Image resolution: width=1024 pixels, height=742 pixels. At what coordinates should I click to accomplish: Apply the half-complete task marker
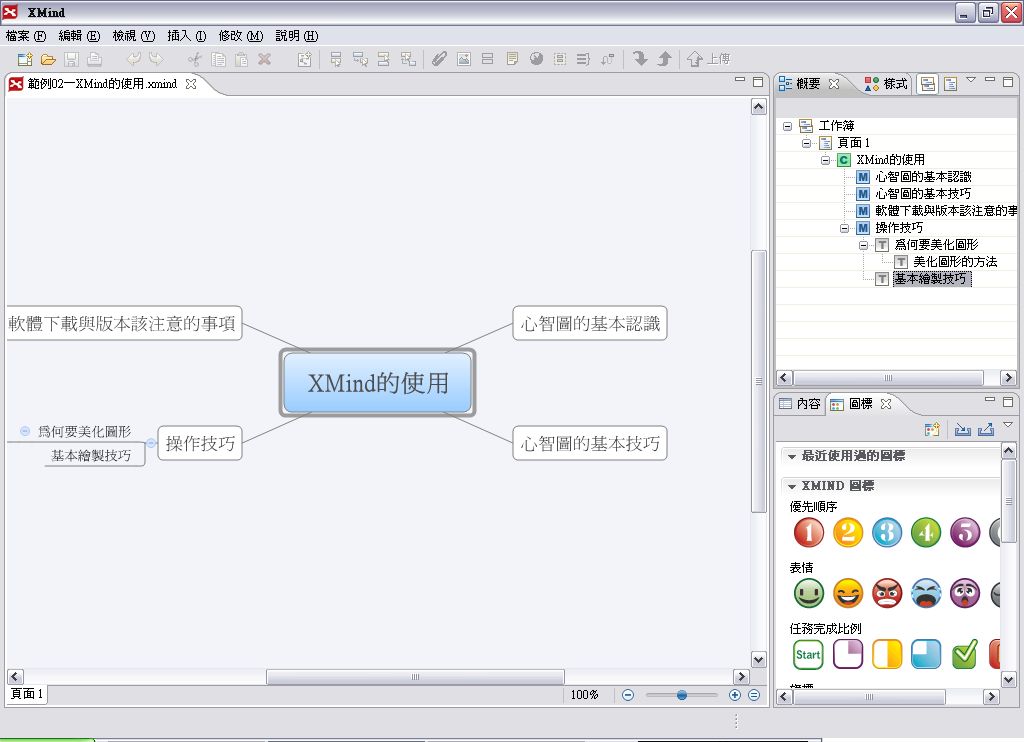[887, 654]
